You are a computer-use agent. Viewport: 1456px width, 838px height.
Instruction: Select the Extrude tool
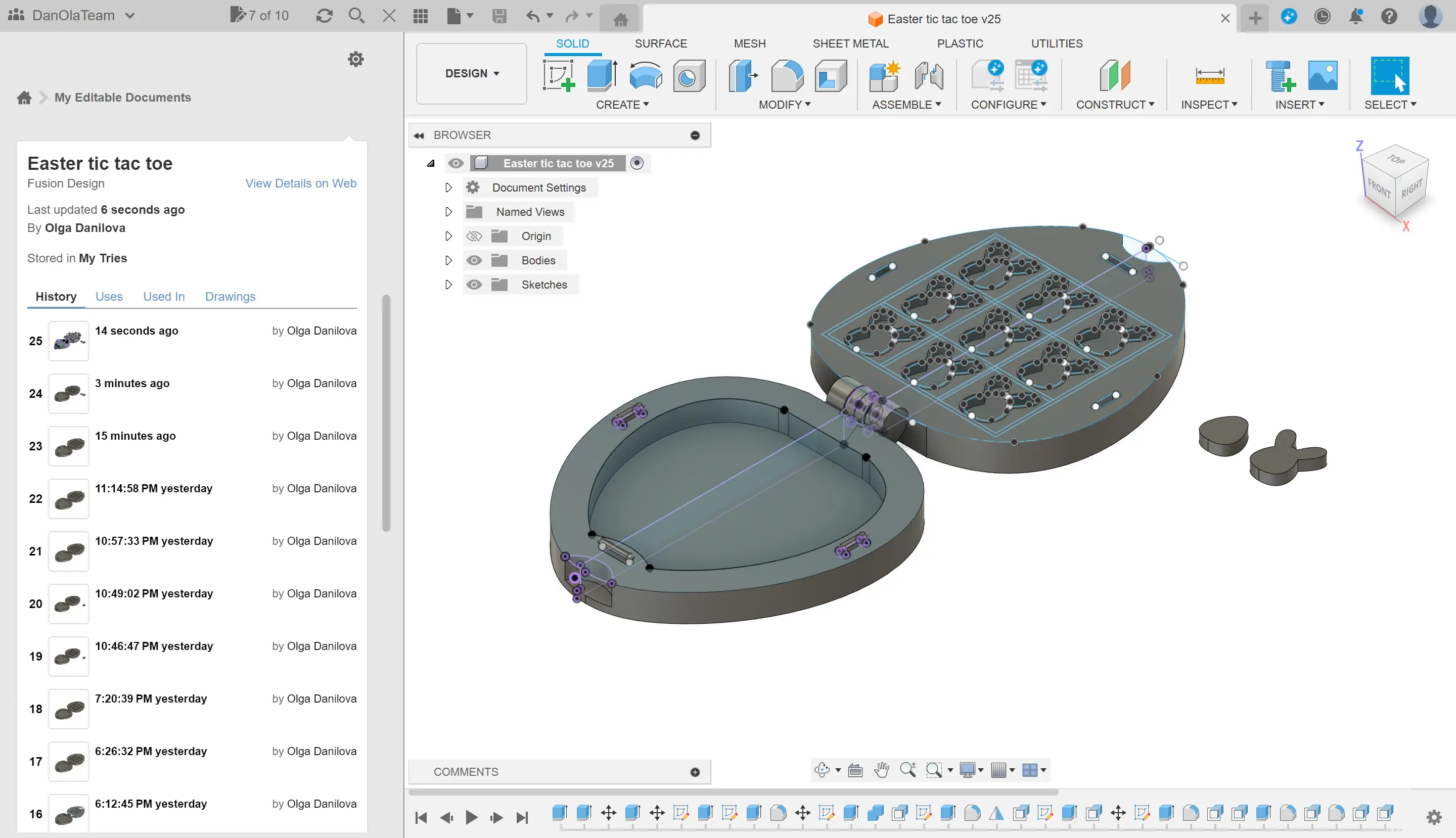coord(602,75)
